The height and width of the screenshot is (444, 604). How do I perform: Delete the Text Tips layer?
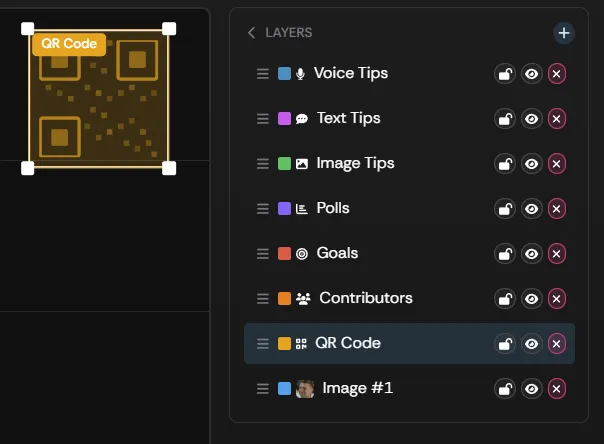click(x=557, y=119)
